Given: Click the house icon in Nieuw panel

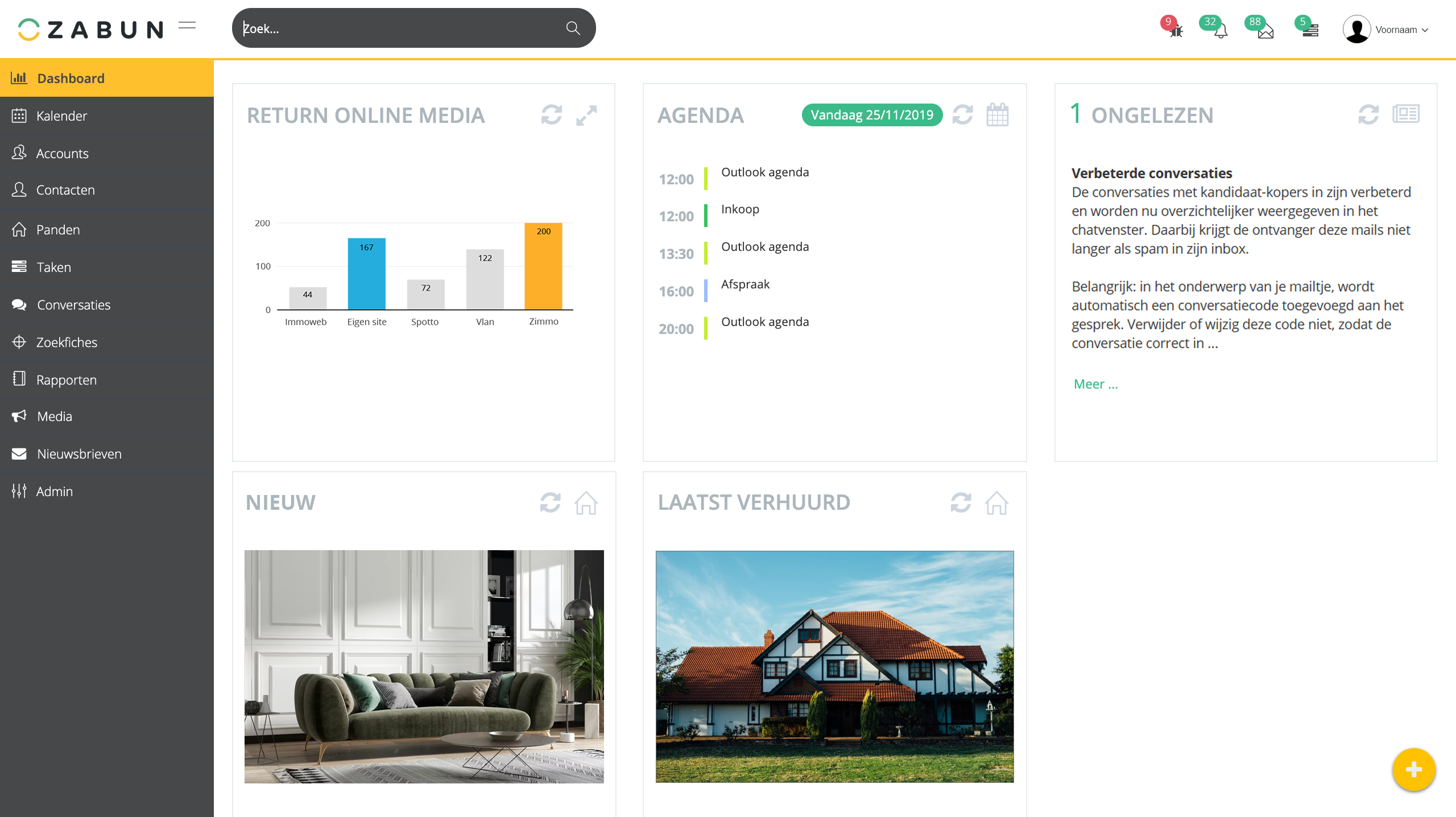Looking at the screenshot, I should pos(586,503).
